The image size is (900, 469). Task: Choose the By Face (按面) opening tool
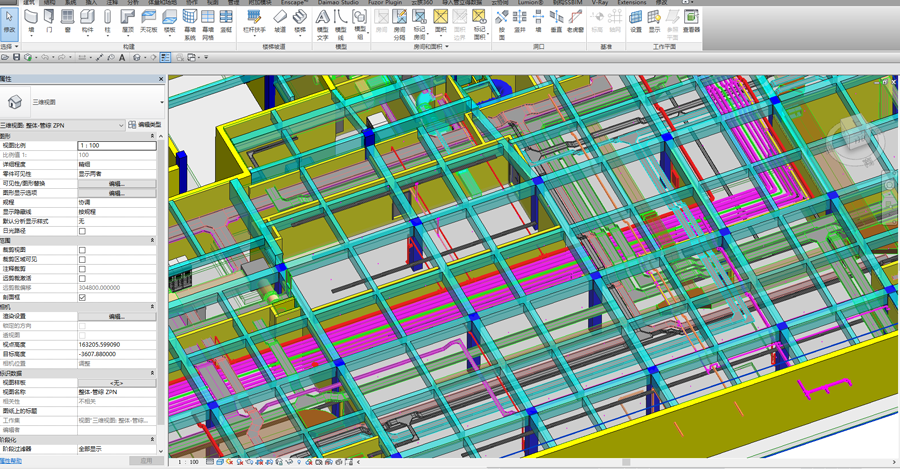502,24
